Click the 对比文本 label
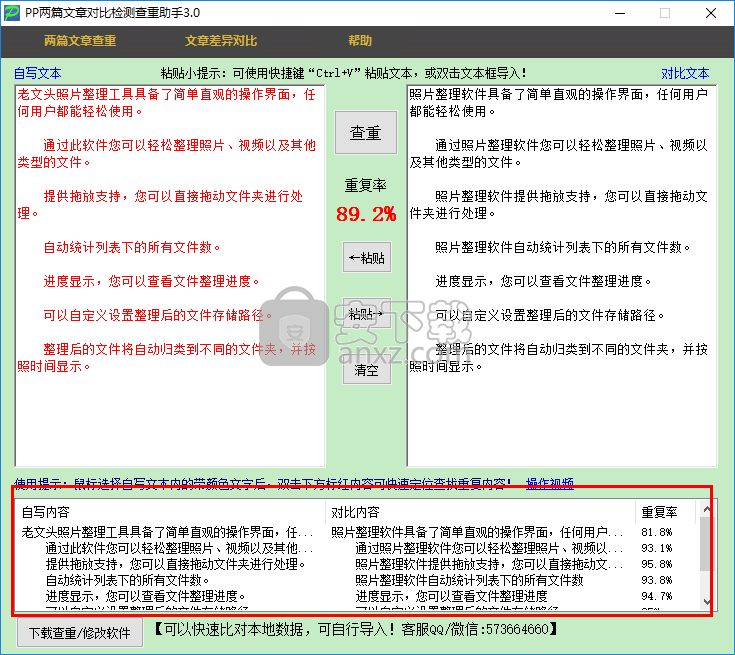Viewport: 735px width, 655px height. pyautogui.click(x=685, y=73)
